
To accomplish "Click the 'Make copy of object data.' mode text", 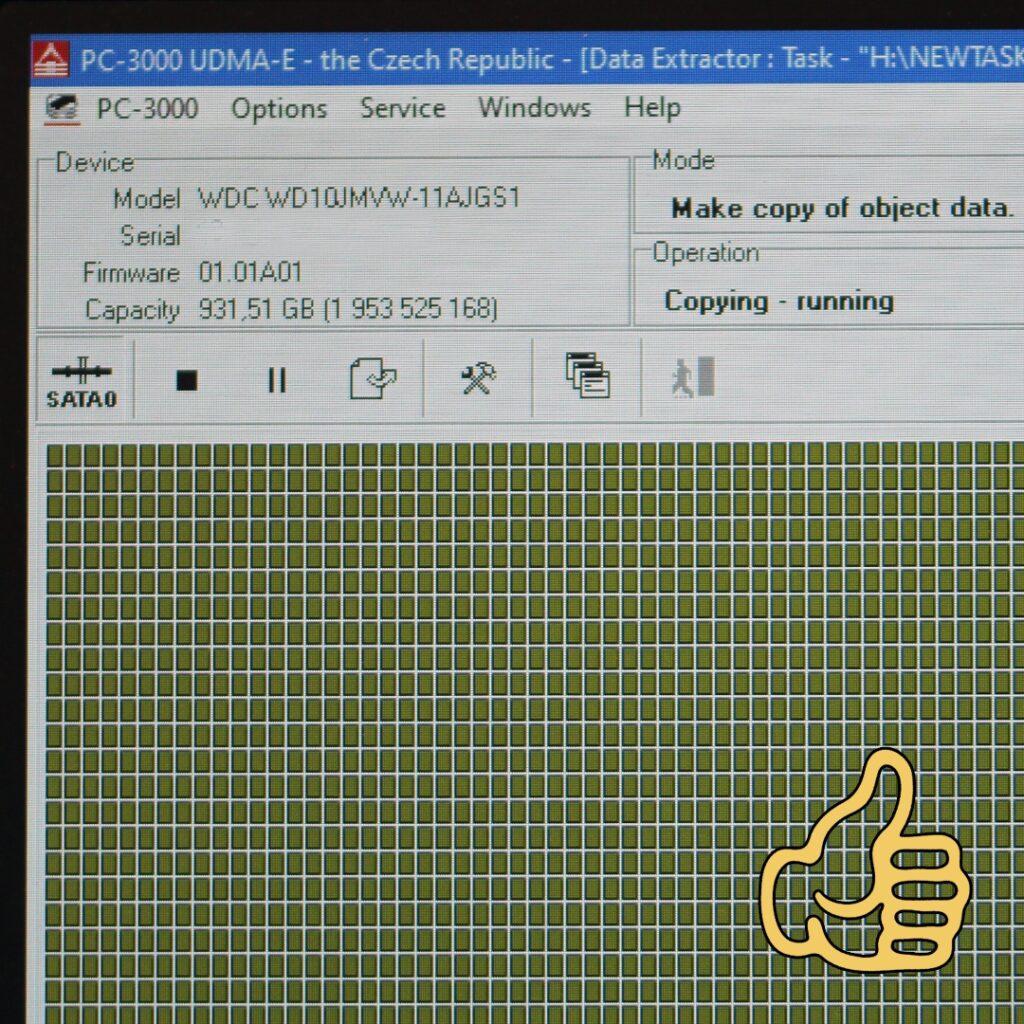I will [842, 208].
